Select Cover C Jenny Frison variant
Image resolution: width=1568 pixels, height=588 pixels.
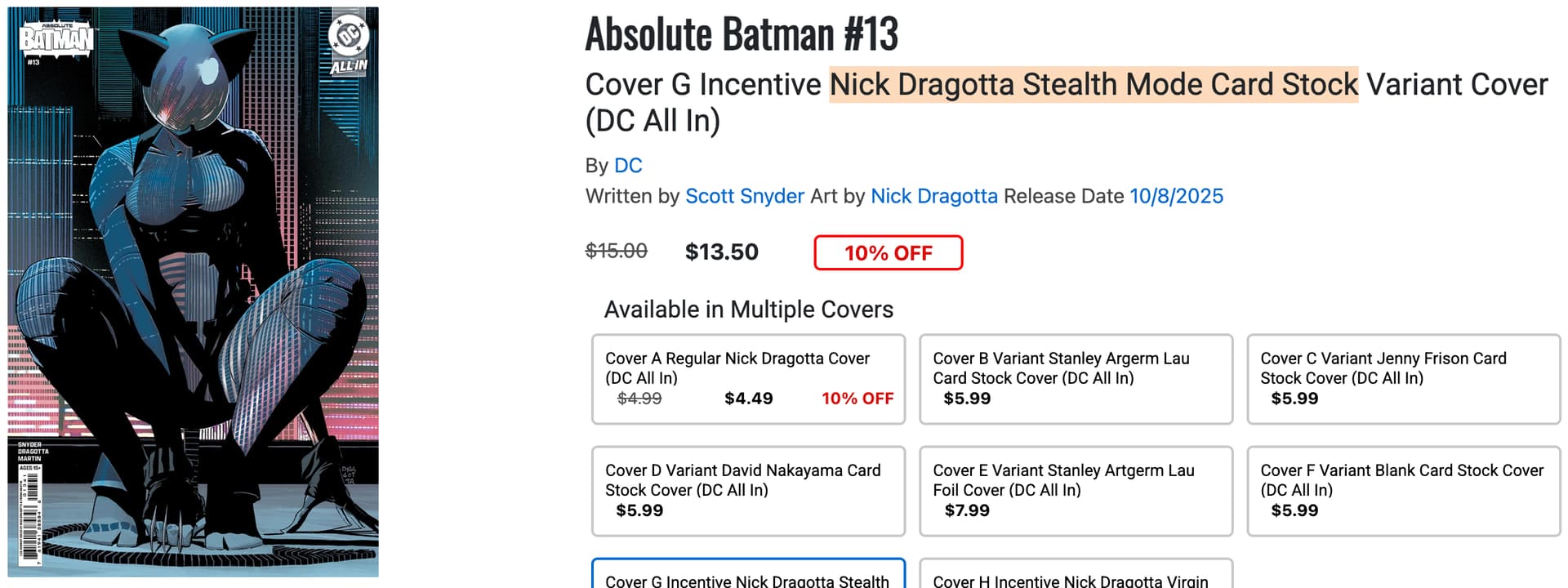(x=1403, y=379)
